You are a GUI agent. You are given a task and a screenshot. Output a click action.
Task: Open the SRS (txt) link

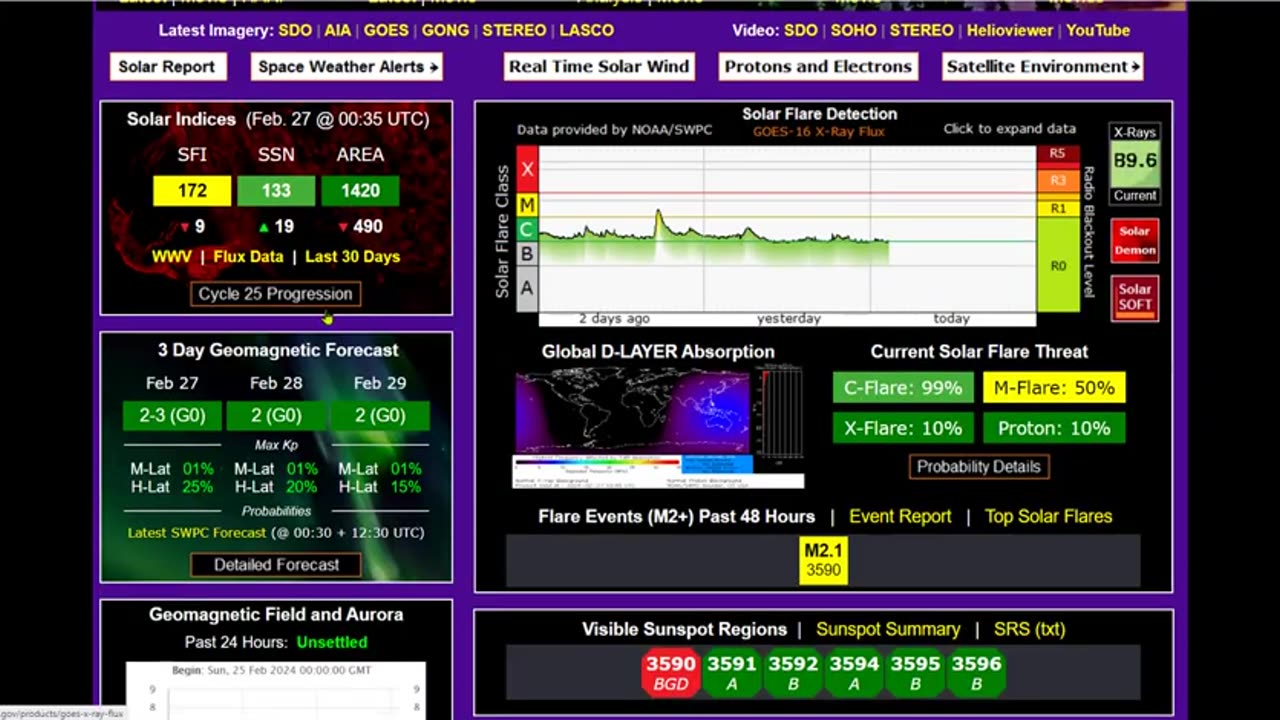tap(1029, 630)
